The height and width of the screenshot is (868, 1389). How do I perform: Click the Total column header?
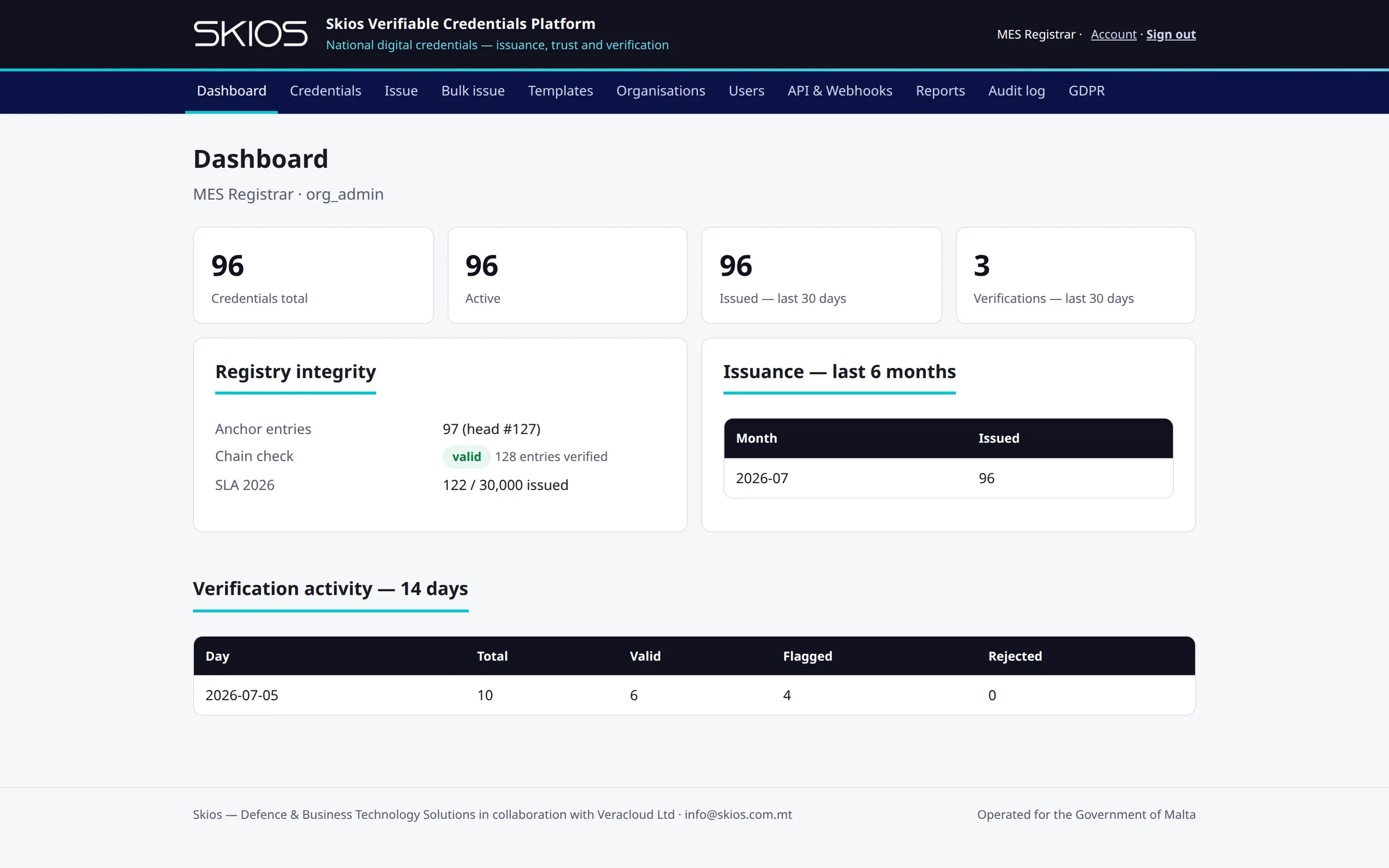[492, 656]
